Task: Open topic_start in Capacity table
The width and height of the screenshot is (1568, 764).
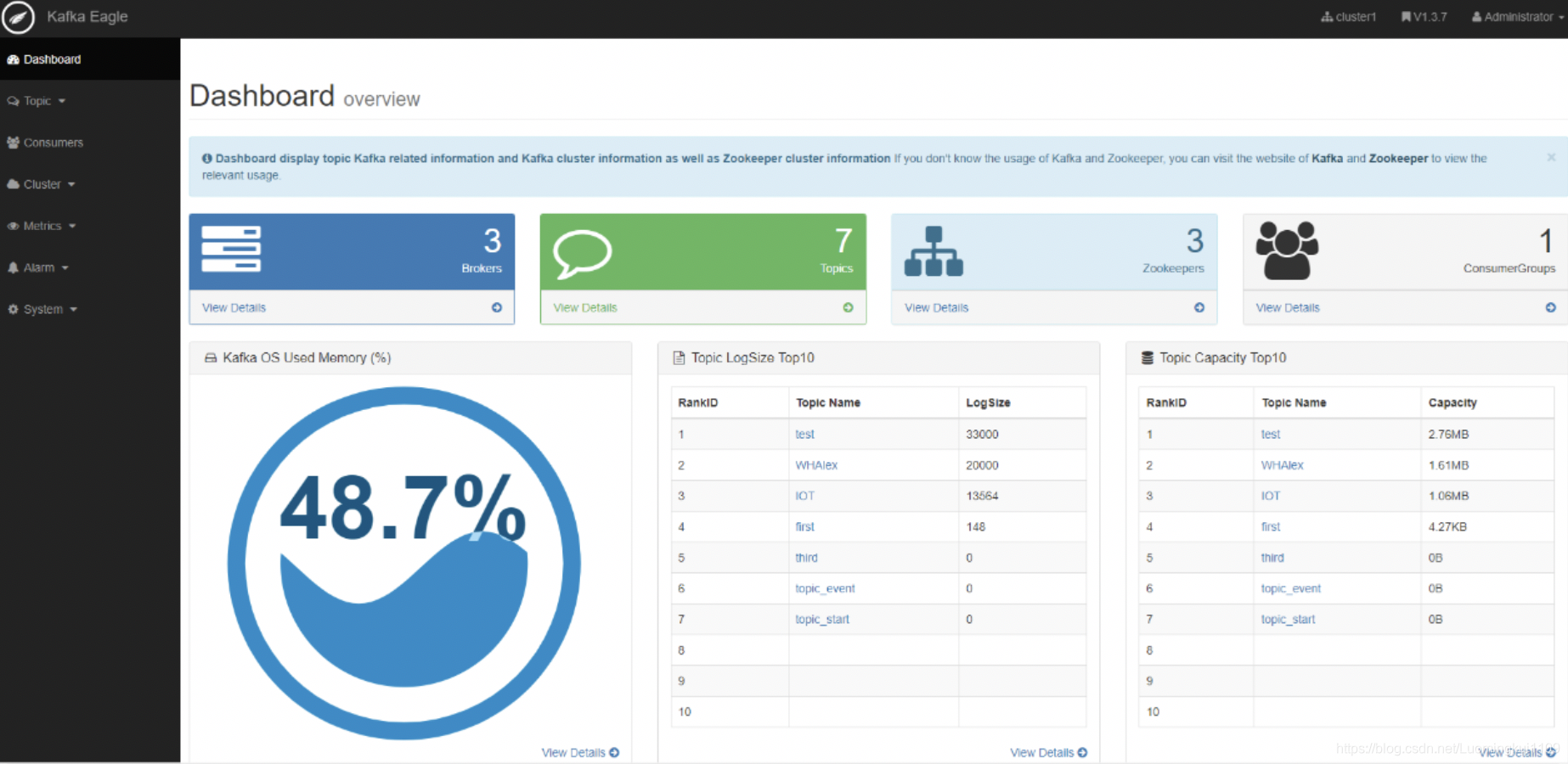Action: (1288, 620)
